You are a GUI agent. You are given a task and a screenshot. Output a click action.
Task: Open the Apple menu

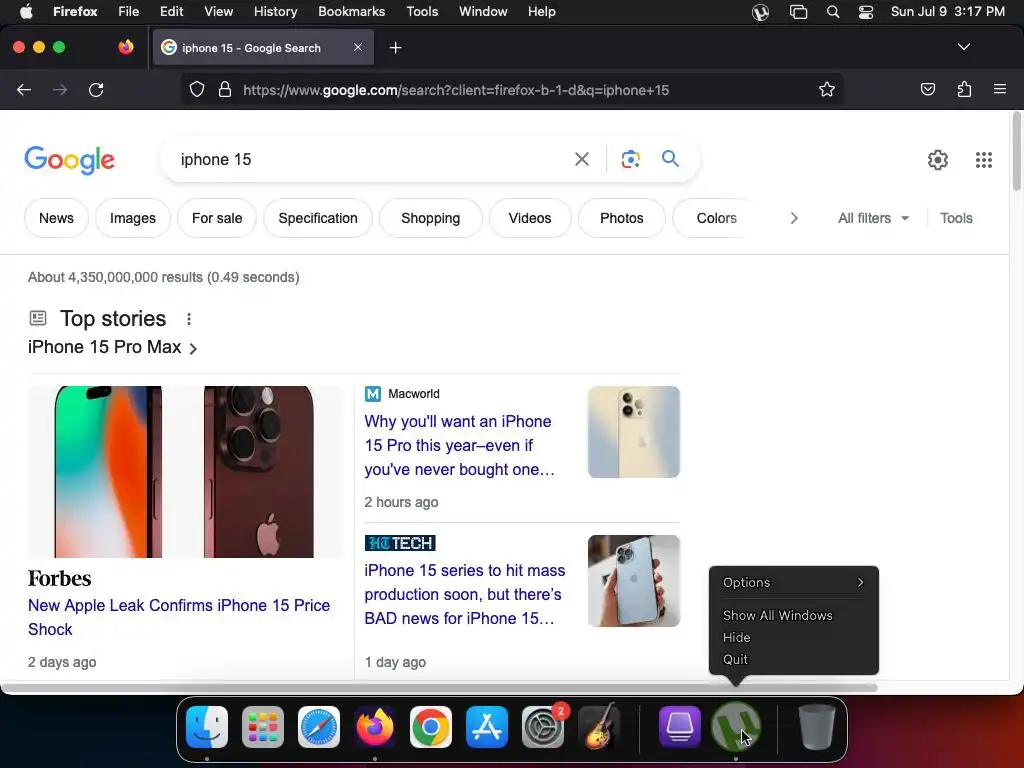26,12
